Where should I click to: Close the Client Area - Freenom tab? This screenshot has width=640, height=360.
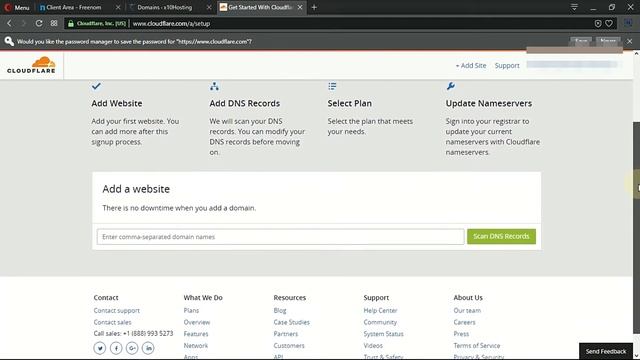[x=118, y=7]
